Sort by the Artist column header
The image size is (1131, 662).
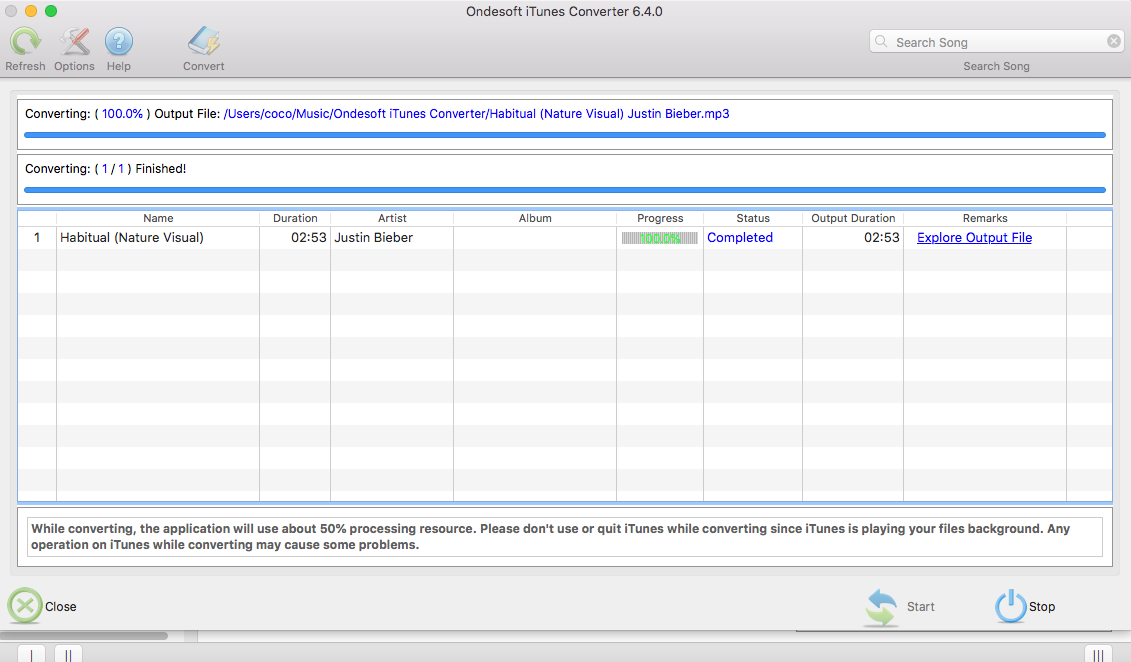(392, 218)
